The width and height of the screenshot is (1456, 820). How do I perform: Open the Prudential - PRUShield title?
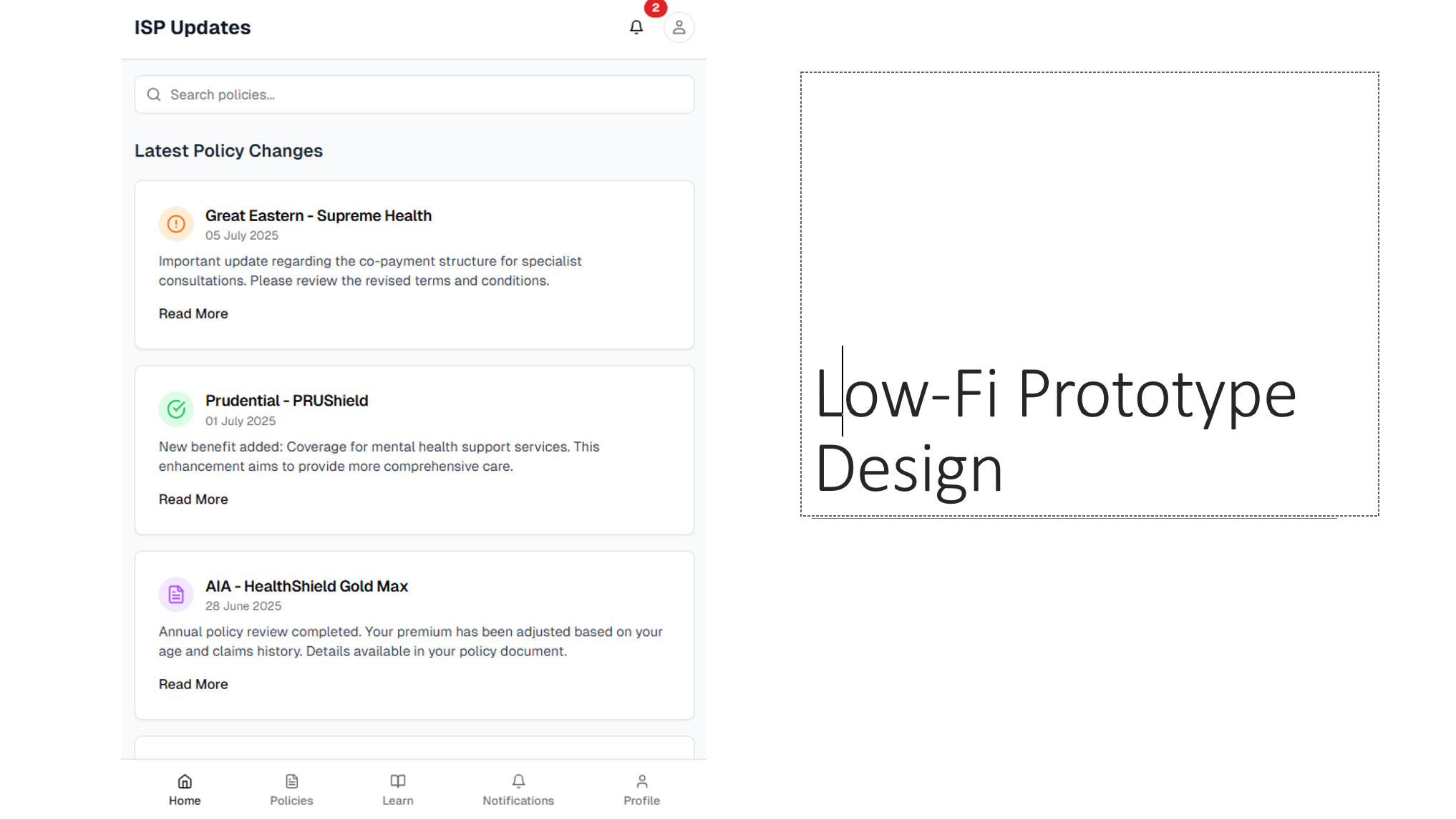[x=287, y=401]
